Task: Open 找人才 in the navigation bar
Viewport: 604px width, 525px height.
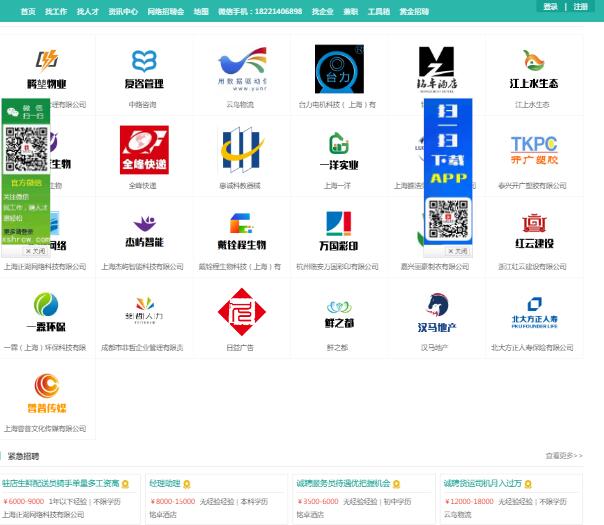Action: 88,12
